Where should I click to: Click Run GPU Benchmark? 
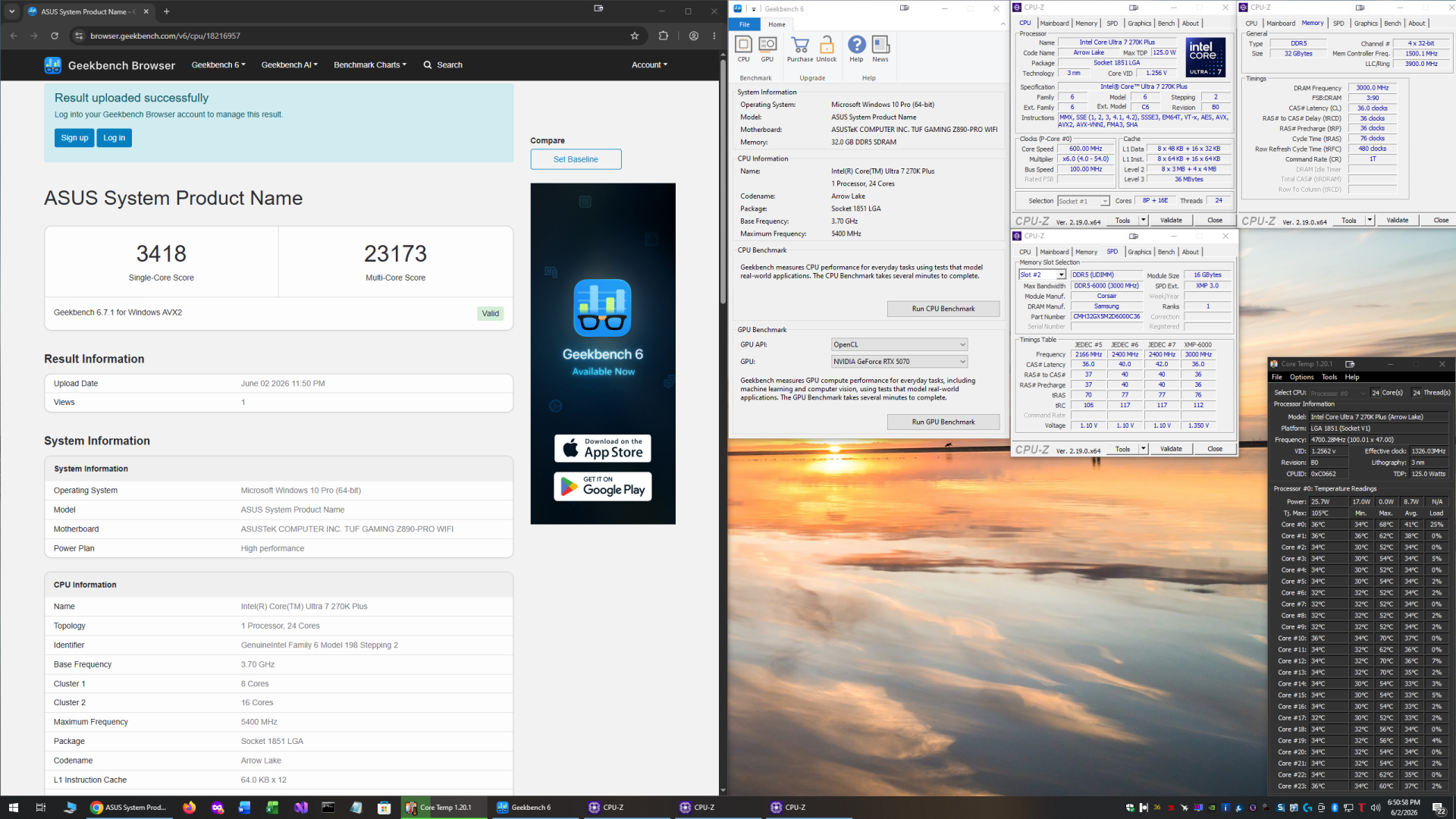pos(943,422)
